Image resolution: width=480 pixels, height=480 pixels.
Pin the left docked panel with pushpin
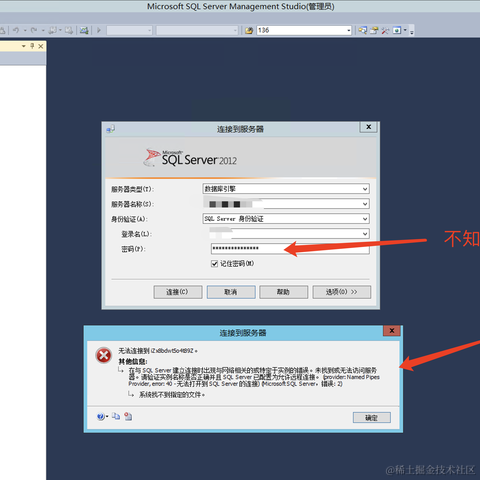coord(32,46)
